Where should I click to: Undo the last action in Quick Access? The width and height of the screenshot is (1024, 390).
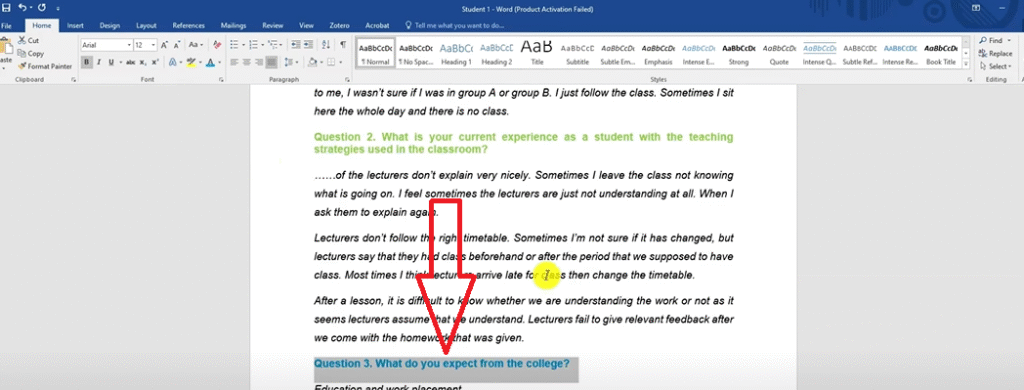[22, 8]
